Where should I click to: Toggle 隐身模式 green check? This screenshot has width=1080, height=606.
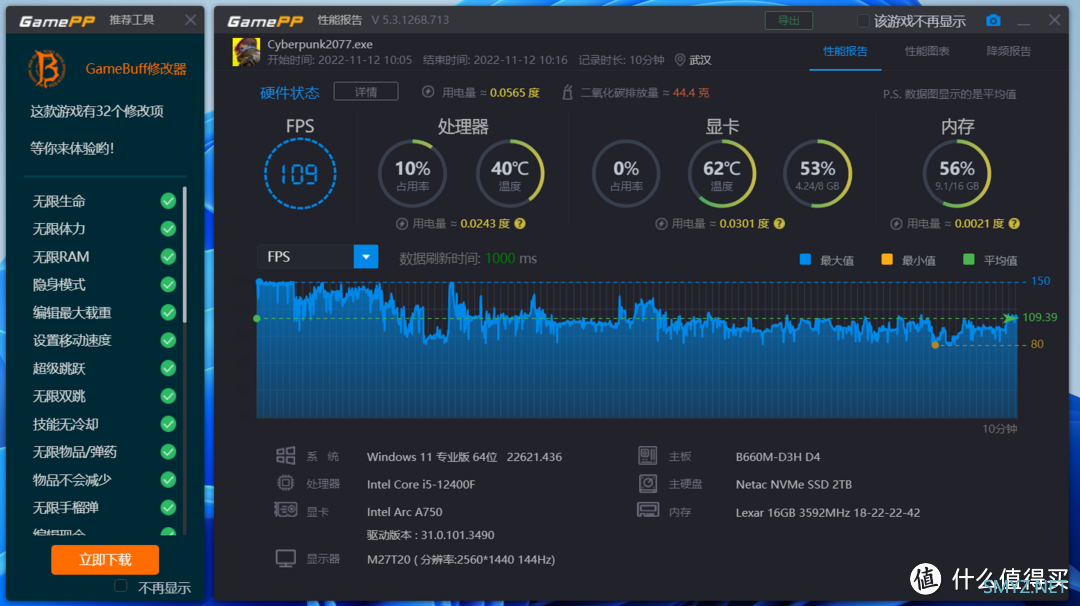pos(168,284)
